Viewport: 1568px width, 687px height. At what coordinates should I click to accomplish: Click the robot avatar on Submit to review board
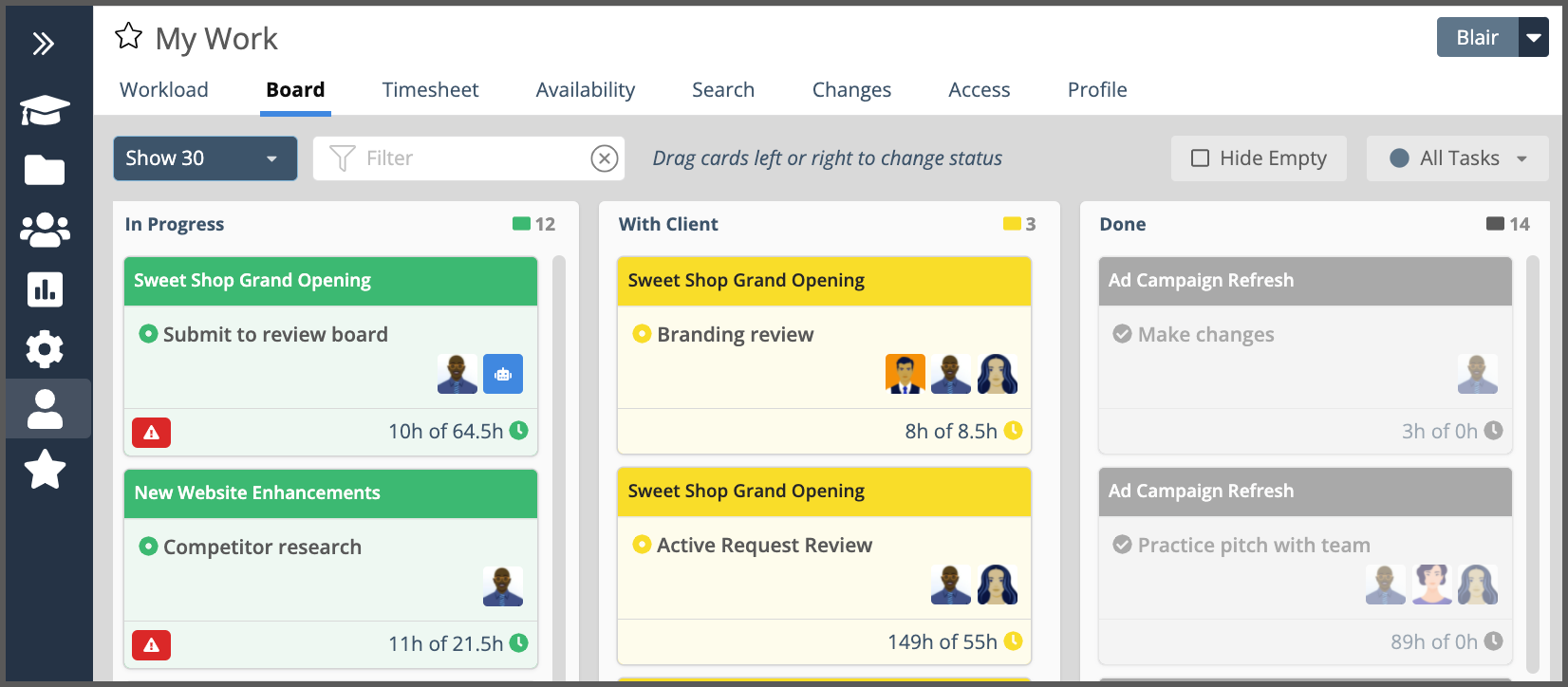503,374
